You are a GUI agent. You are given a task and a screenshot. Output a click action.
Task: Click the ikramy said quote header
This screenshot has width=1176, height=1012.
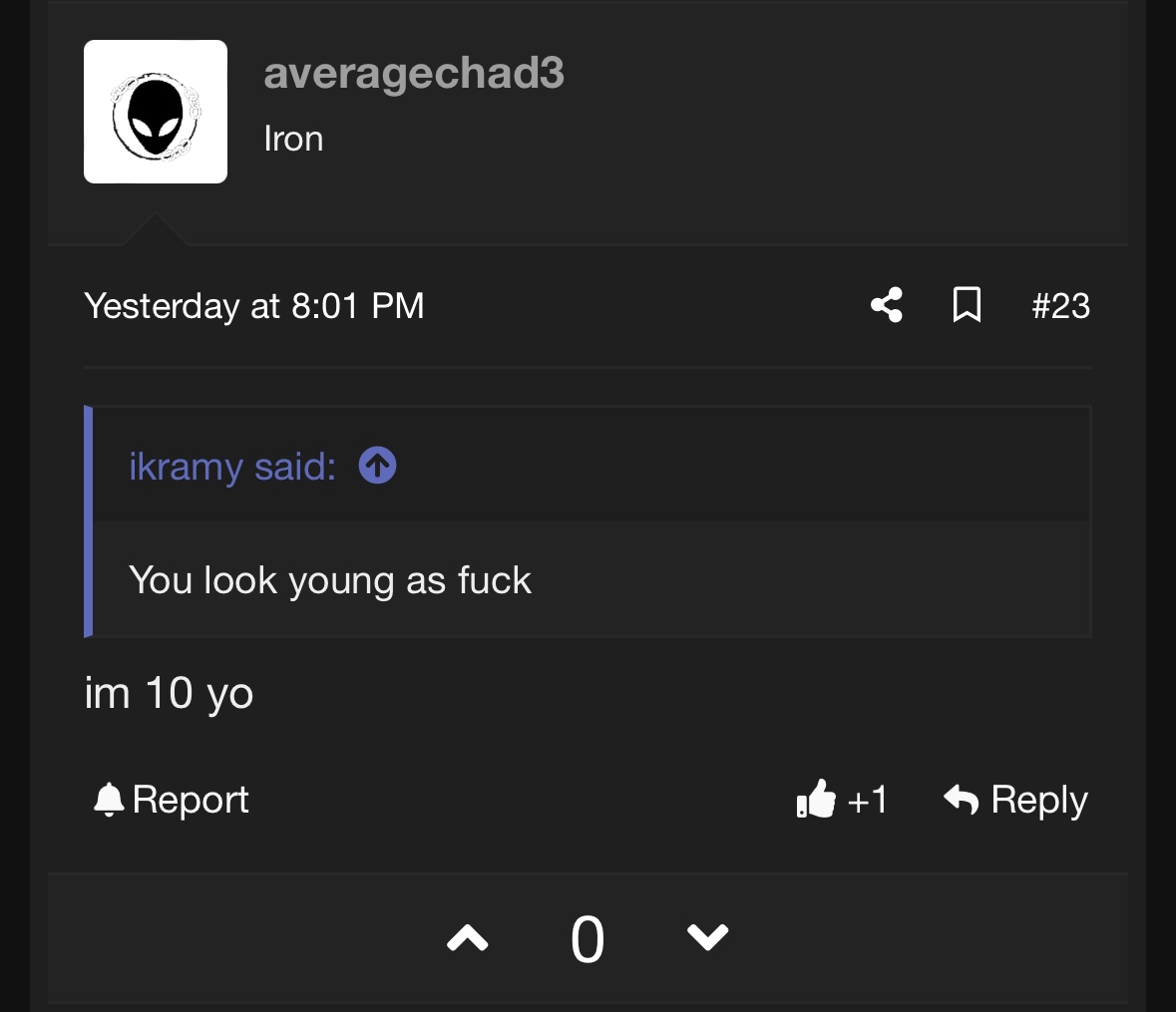coord(232,467)
